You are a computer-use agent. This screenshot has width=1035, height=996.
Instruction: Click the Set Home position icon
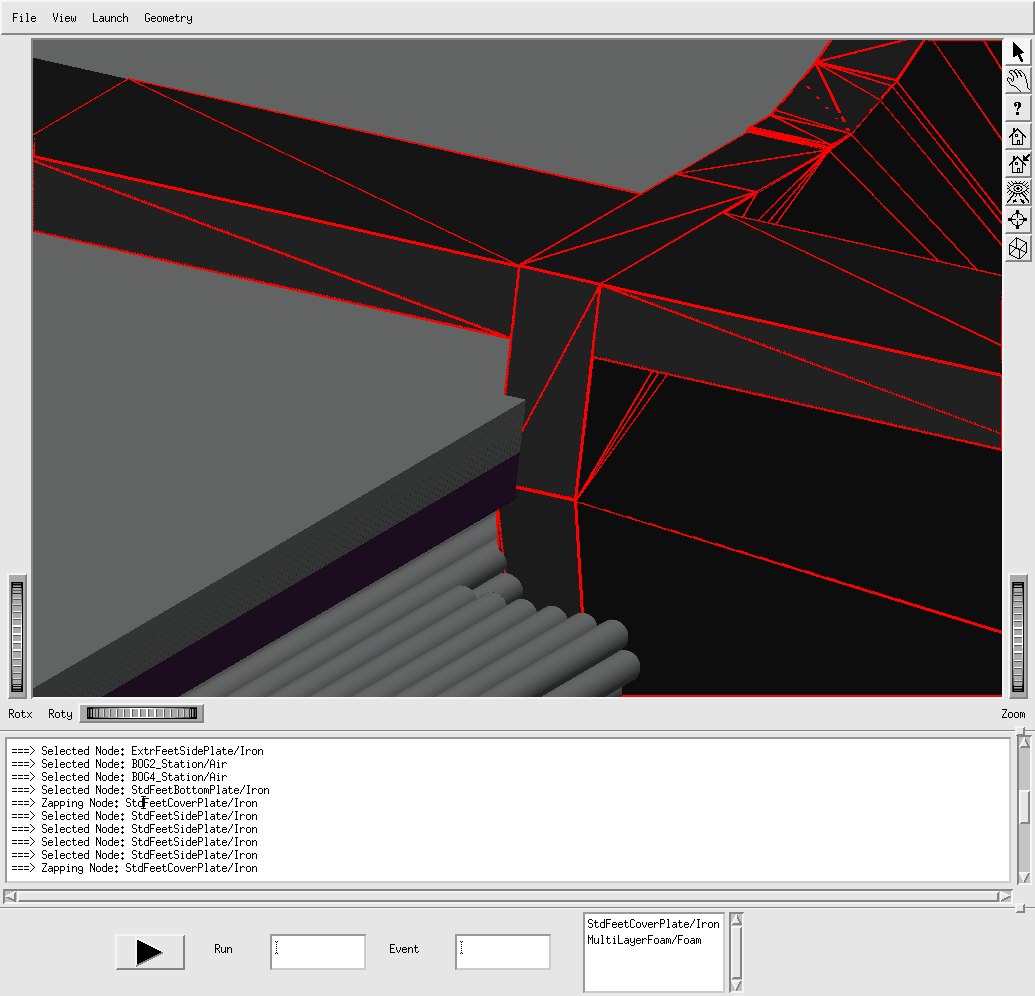click(x=1017, y=165)
